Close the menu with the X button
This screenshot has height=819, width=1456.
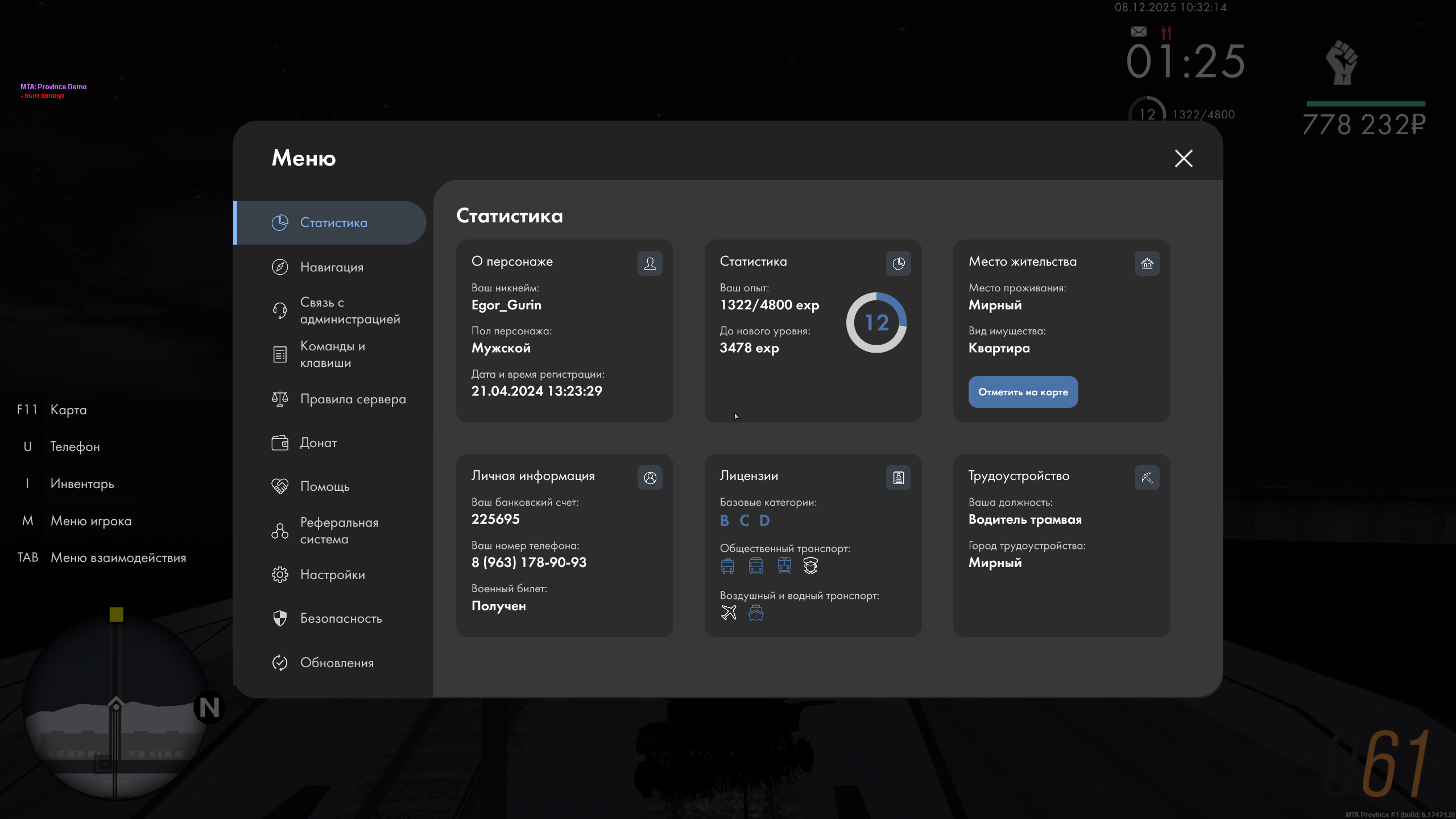coord(1184,158)
